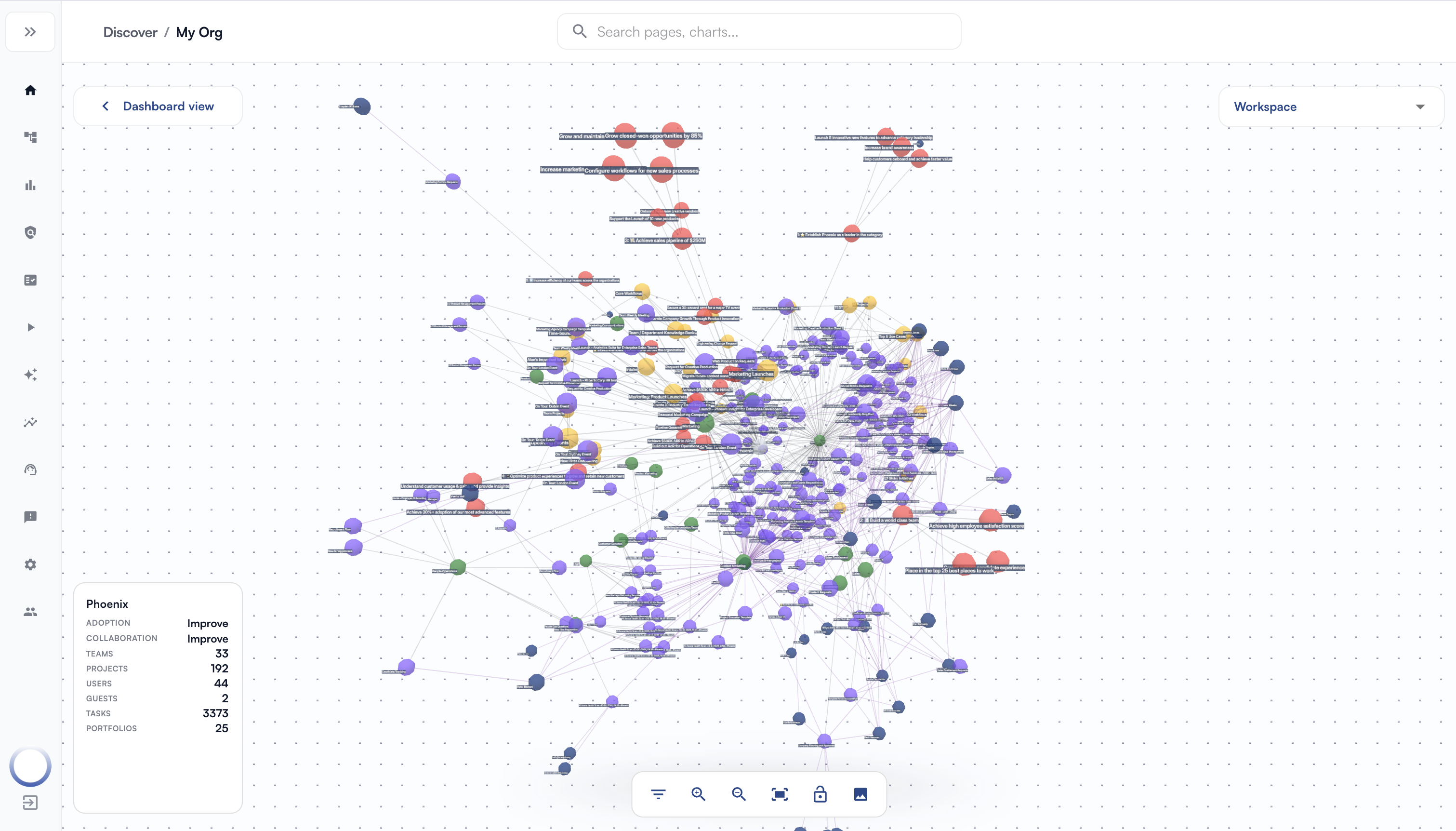The image size is (1456, 831).
Task: Select 'Establish Phoenix as a leader' node
Action: [851, 233]
